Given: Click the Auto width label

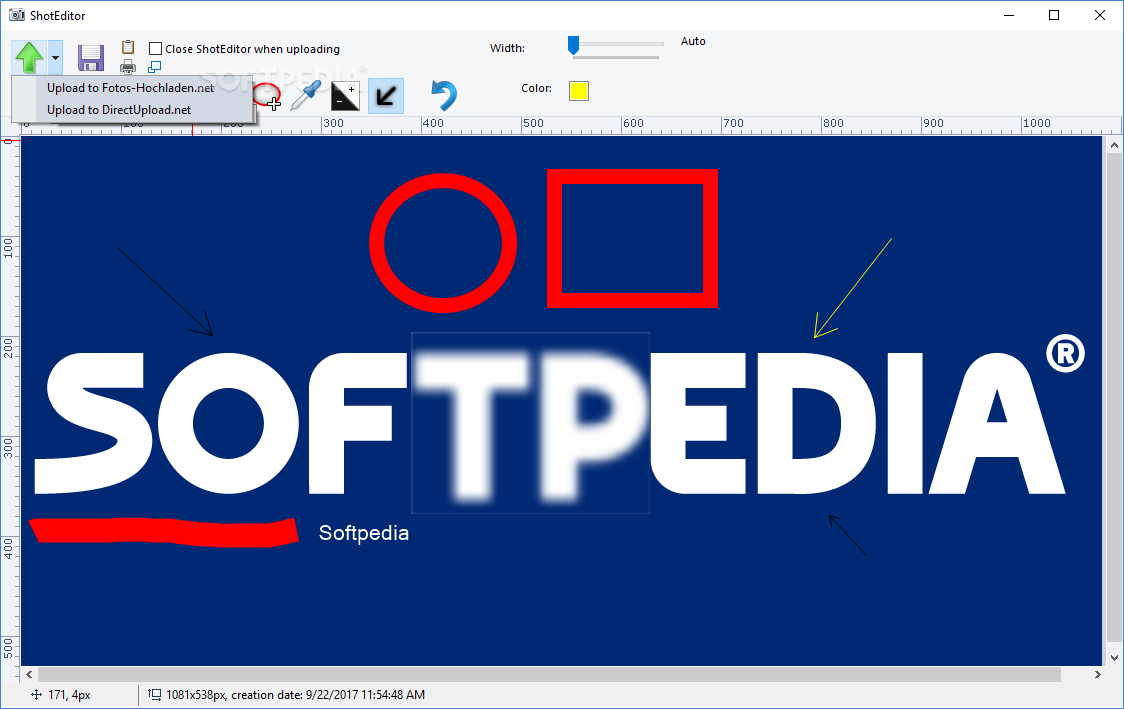Looking at the screenshot, I should tap(693, 42).
